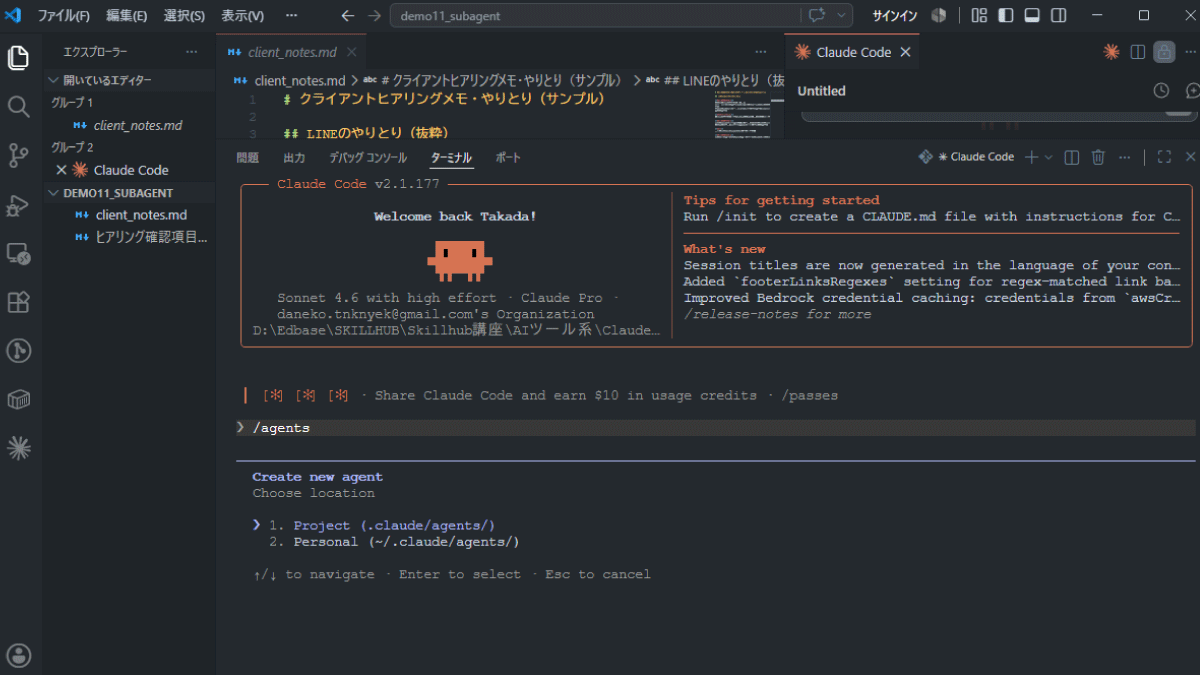Open the Run and Debug view
The height and width of the screenshot is (675, 1200).
click(18, 204)
